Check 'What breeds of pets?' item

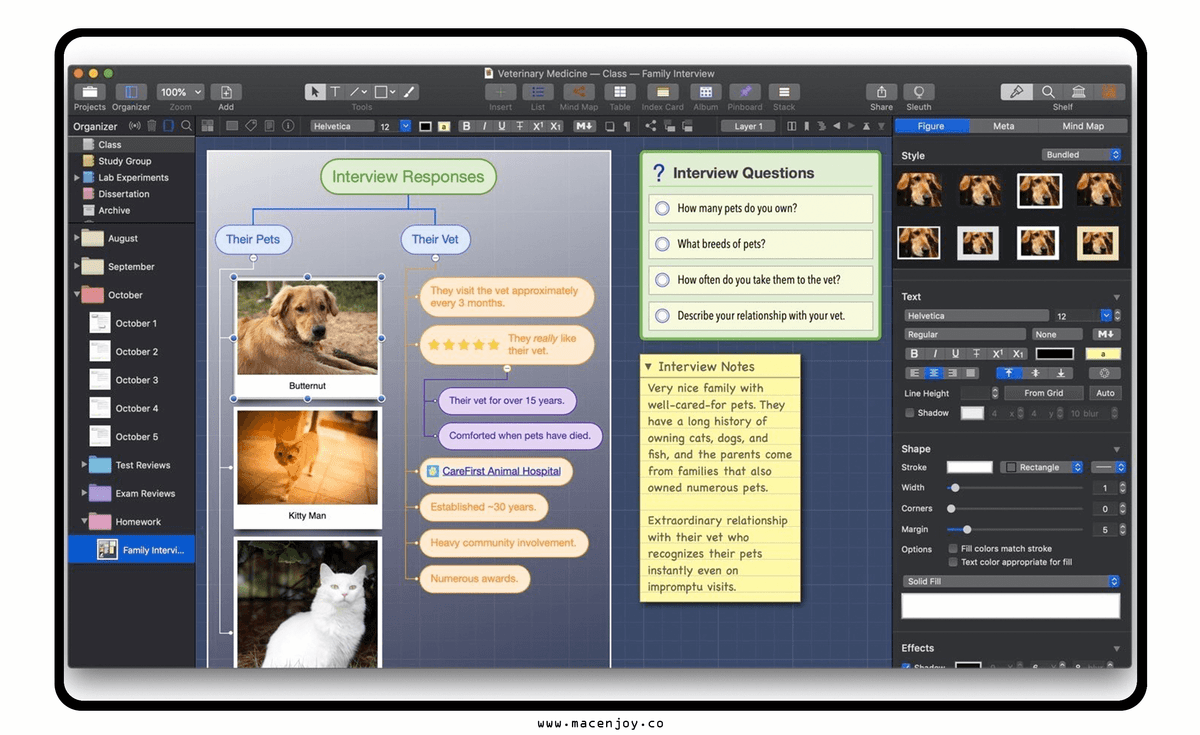(x=662, y=244)
